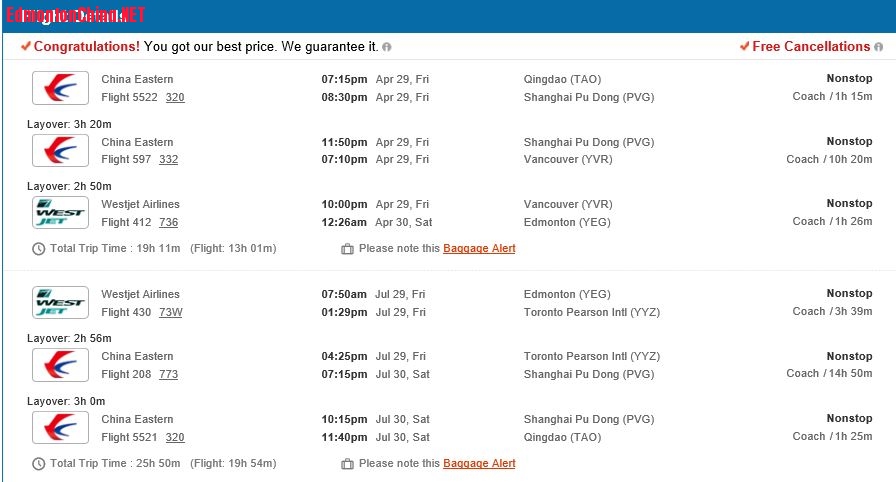Open aircraft type 320 link for Flight 5522

click(175, 97)
